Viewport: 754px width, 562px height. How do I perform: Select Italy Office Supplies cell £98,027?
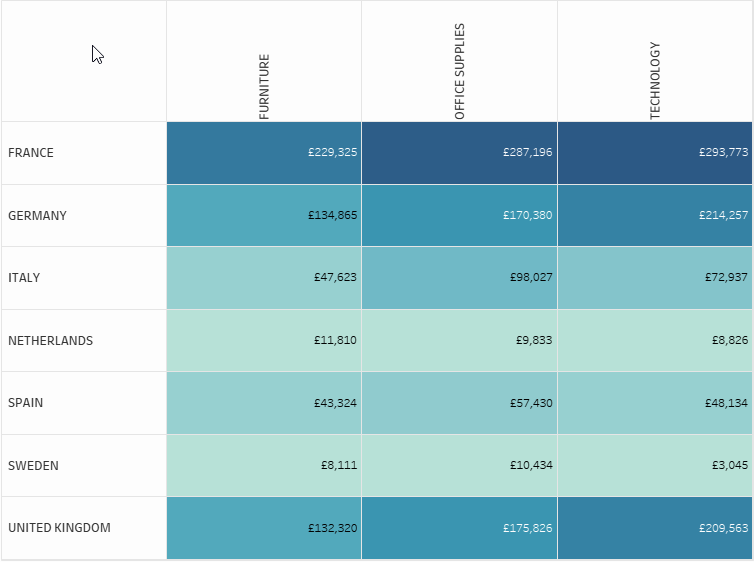point(460,278)
